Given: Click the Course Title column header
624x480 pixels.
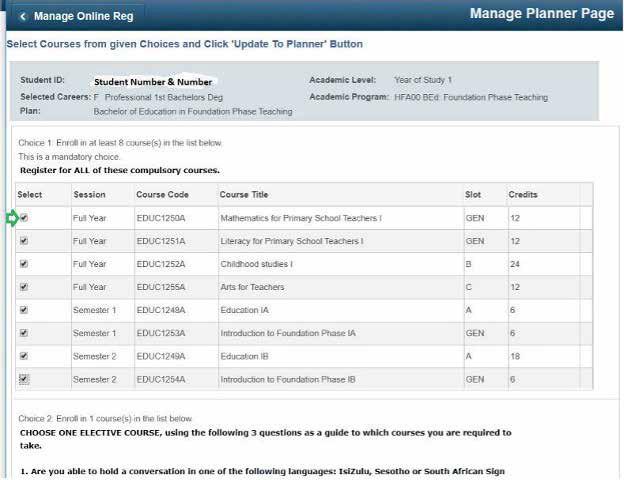Looking at the screenshot, I should [x=244, y=195].
